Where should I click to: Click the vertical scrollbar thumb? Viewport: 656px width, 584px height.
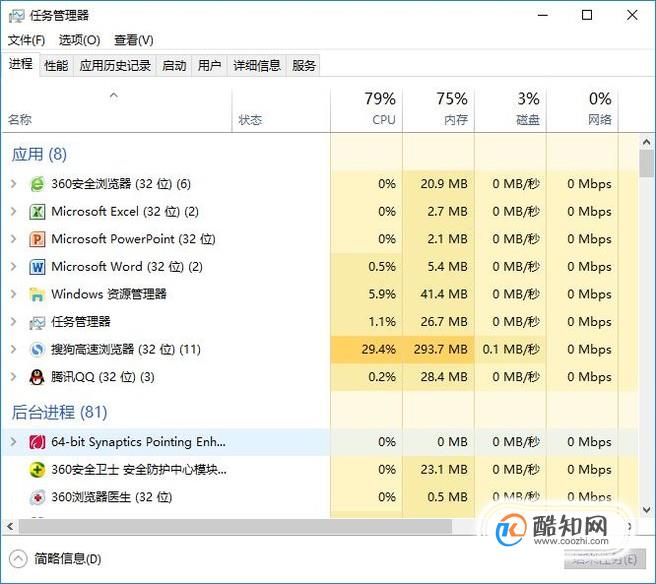point(647,164)
